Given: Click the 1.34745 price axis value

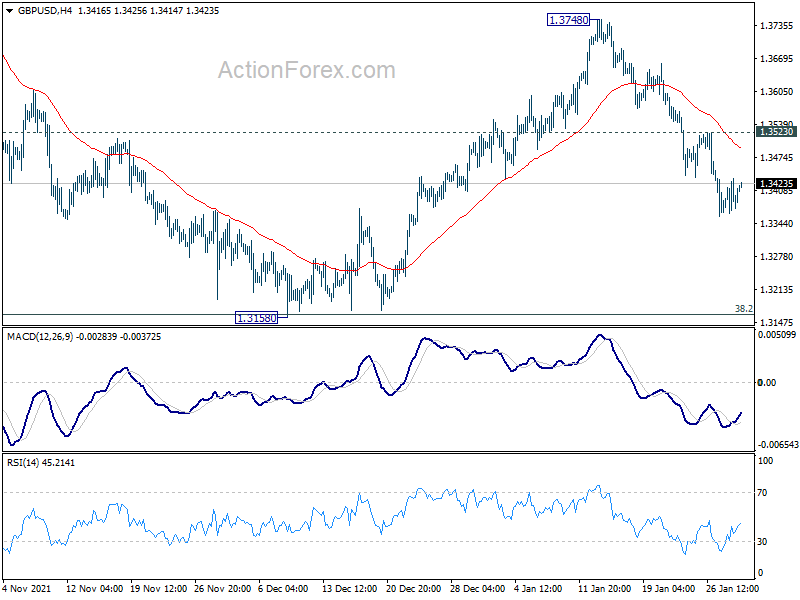Looking at the screenshot, I should tap(777, 158).
